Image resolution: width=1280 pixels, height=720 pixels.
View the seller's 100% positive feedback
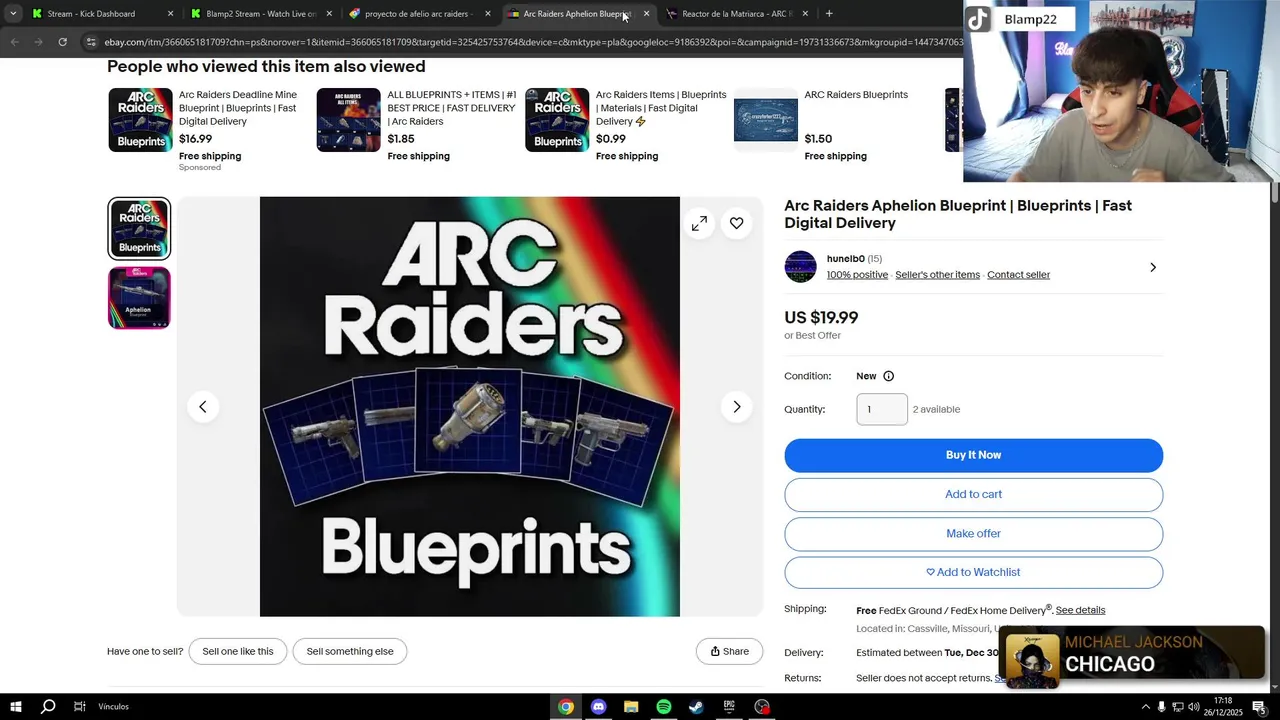click(857, 275)
